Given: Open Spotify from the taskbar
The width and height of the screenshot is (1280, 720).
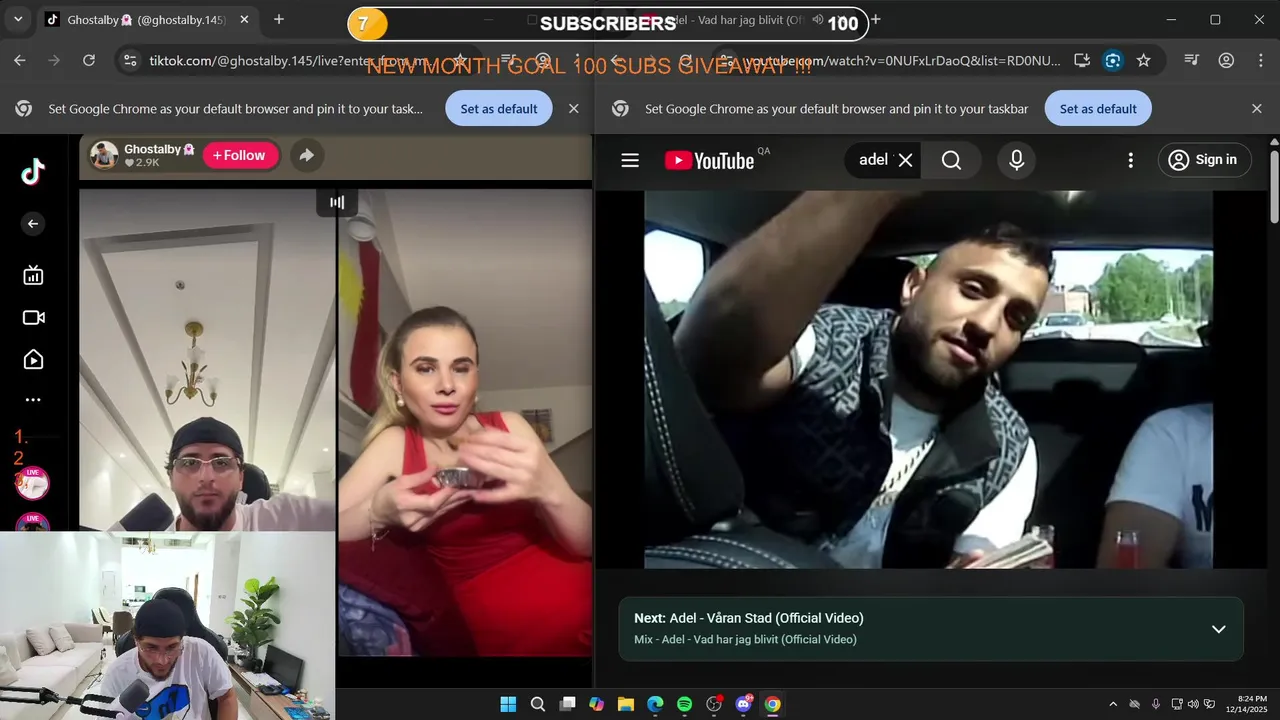Looking at the screenshot, I should 684,704.
